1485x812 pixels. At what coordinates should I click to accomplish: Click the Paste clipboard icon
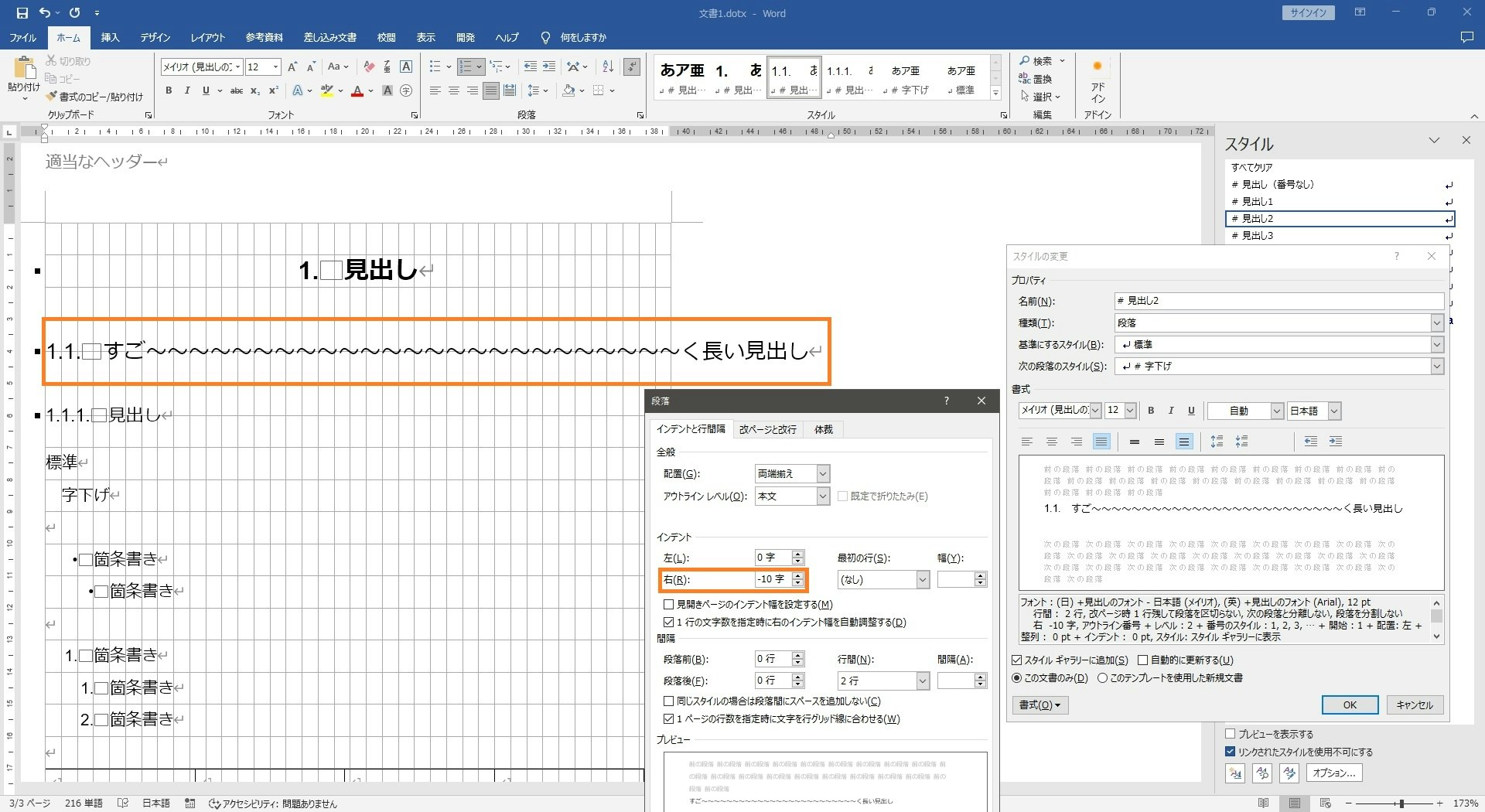click(x=24, y=68)
